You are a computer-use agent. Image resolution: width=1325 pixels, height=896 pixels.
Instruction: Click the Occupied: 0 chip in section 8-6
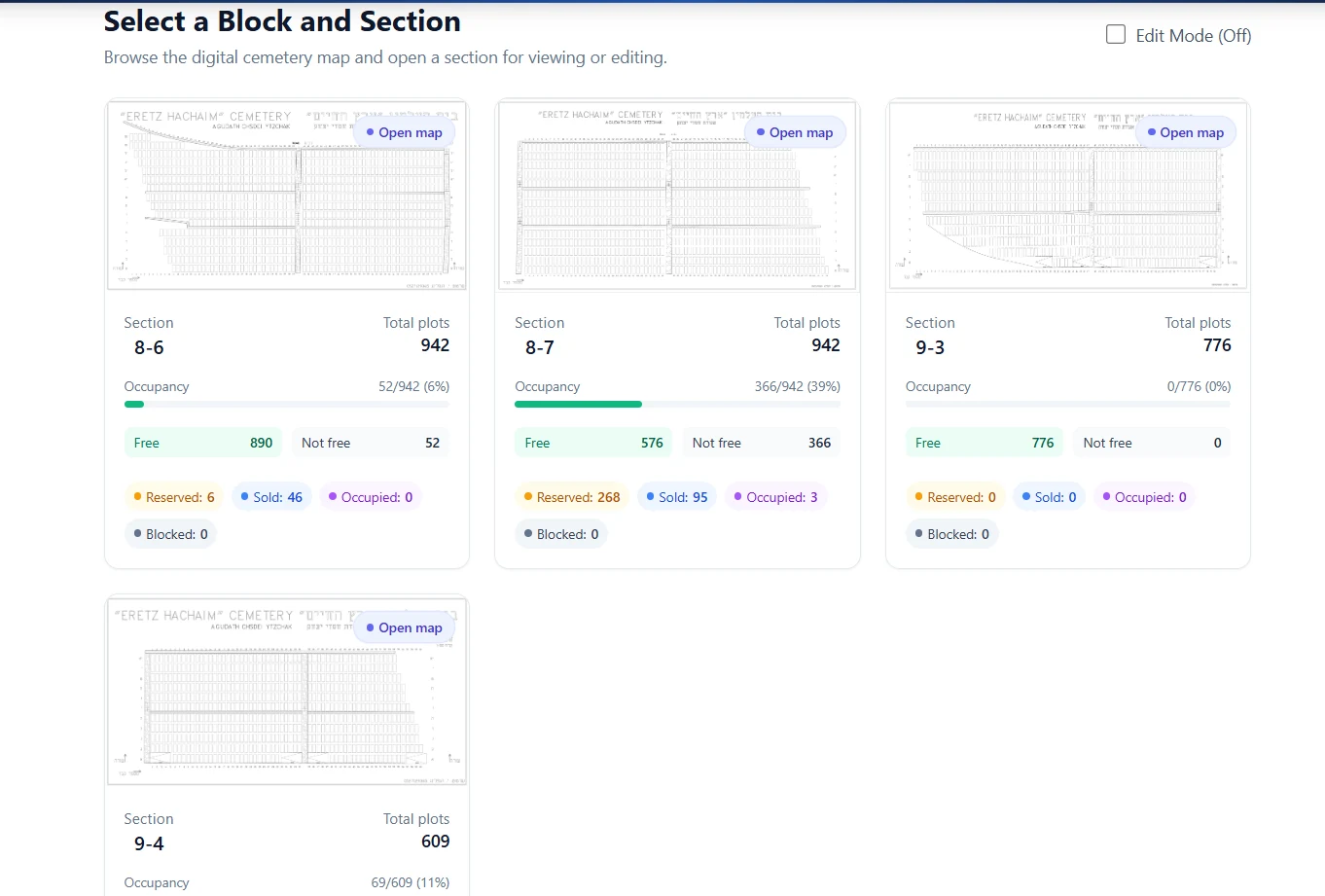[x=371, y=497]
